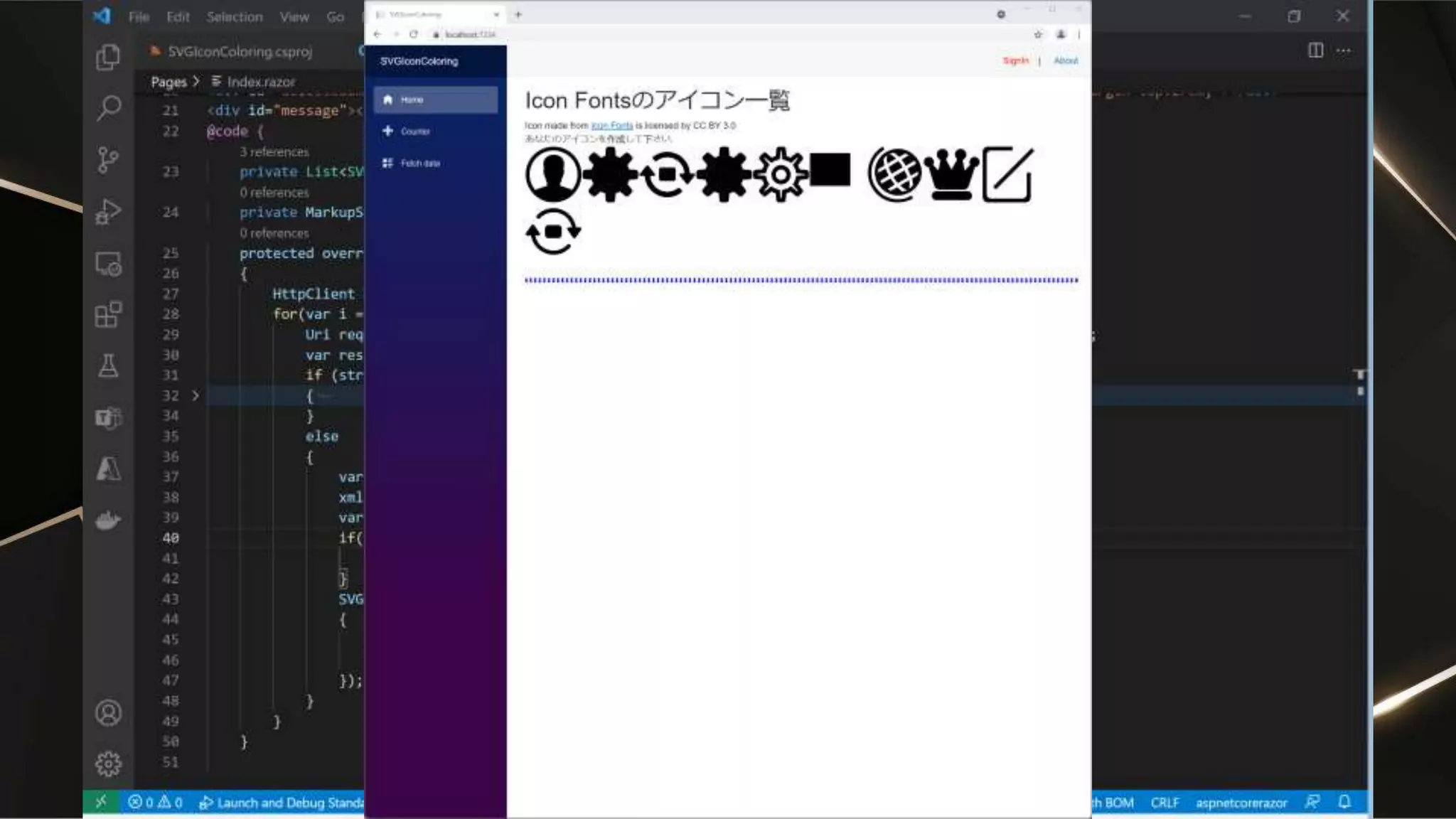
Task: Bookmark page with the star icon
Action: (x=1038, y=34)
